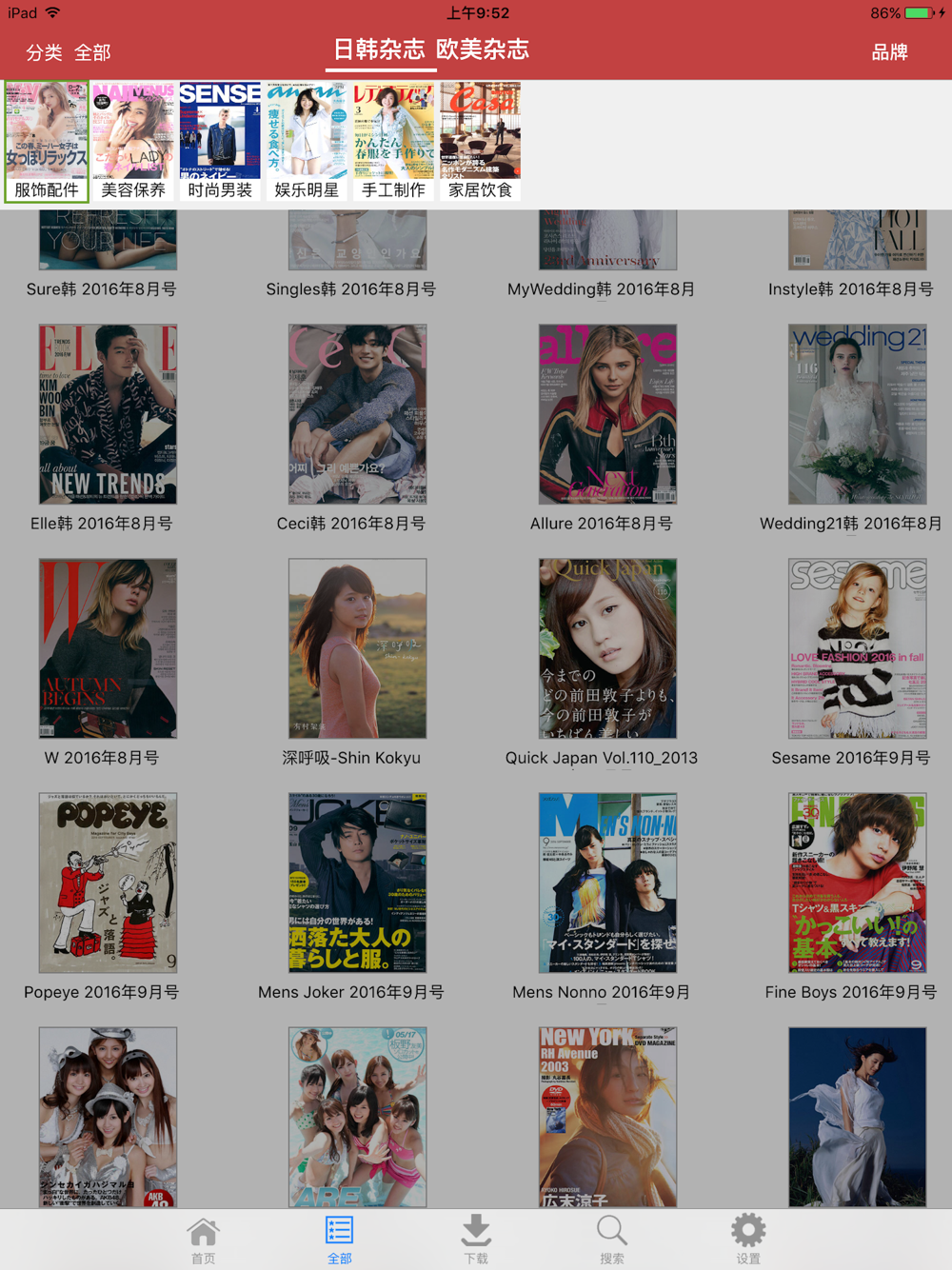Switch to the 日韩杂志 tab
This screenshot has height=1270, width=952.
click(x=379, y=50)
